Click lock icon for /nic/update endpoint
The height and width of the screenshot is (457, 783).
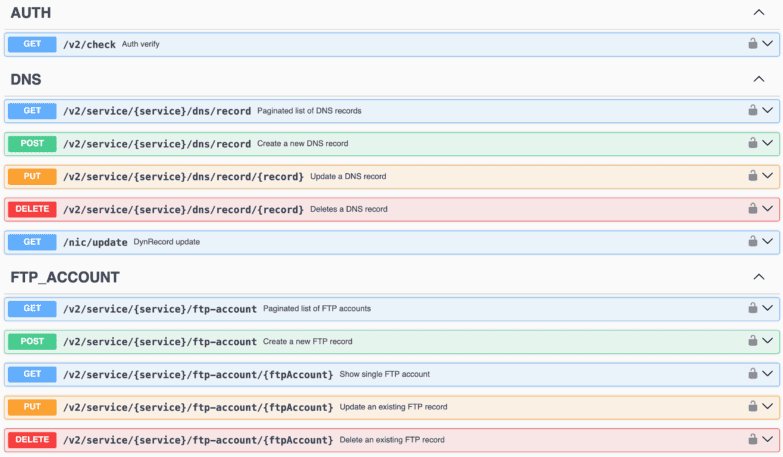pyautogui.click(x=753, y=241)
